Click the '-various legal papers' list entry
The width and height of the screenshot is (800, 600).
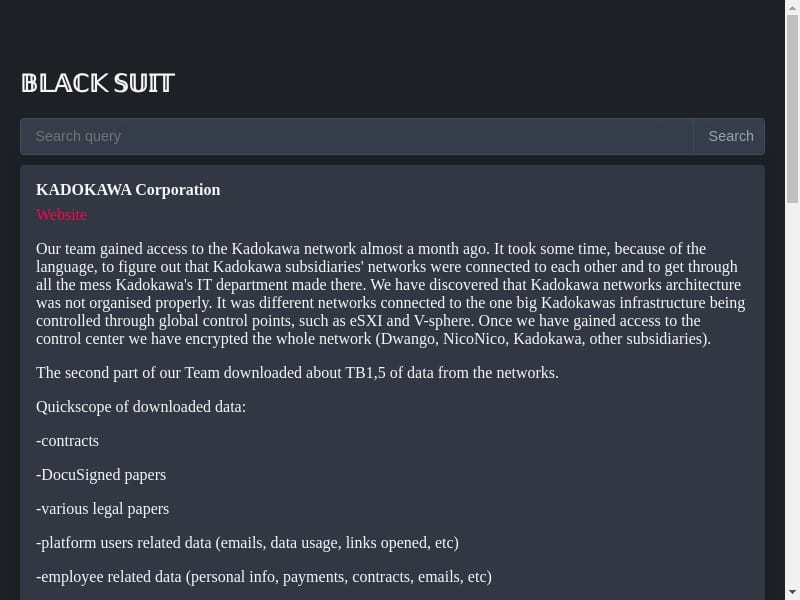(103, 509)
